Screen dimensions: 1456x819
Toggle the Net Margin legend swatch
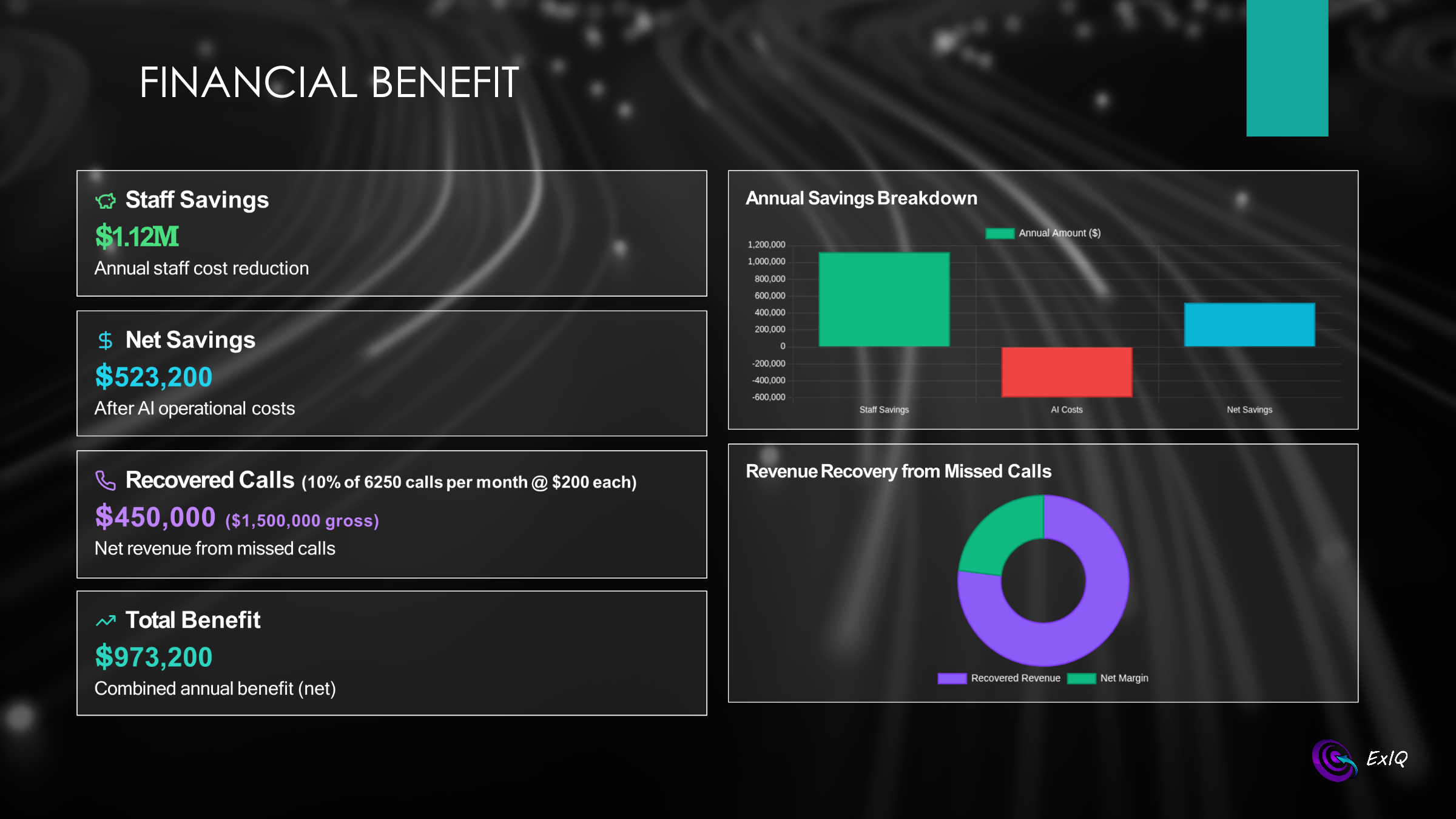pos(1081,678)
